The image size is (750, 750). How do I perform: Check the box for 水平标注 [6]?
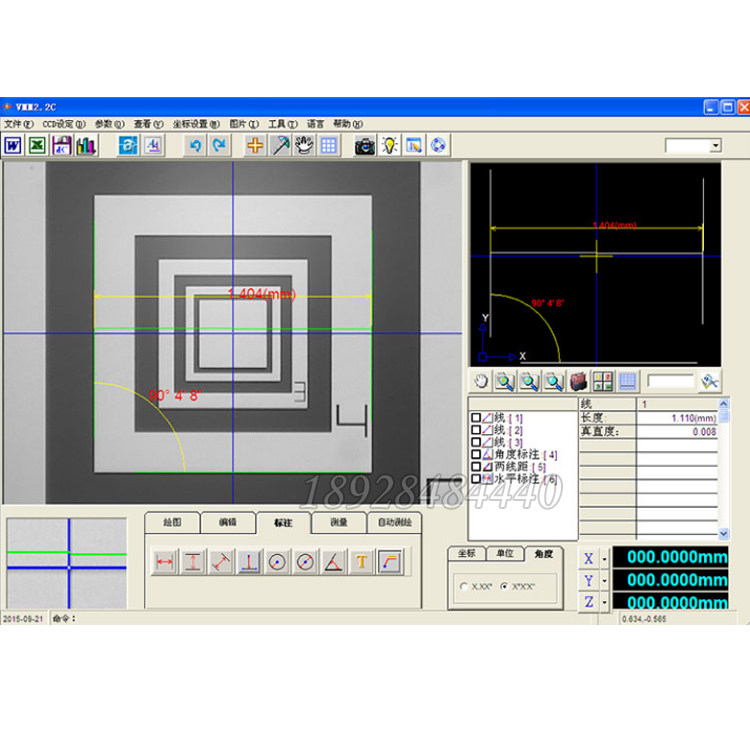476,479
